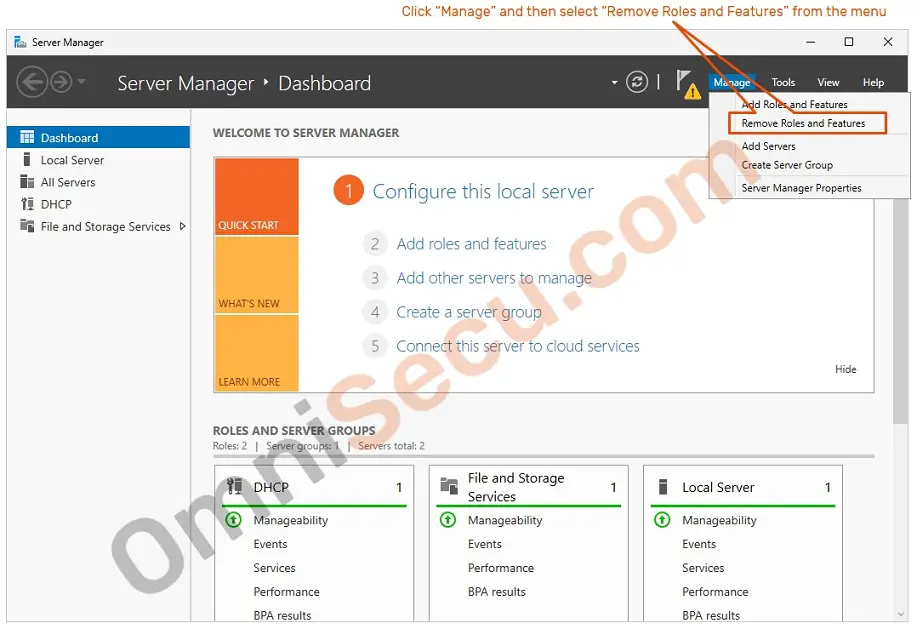This screenshot has height=629, width=917.
Task: Click the back navigation arrow
Action: coord(32,82)
